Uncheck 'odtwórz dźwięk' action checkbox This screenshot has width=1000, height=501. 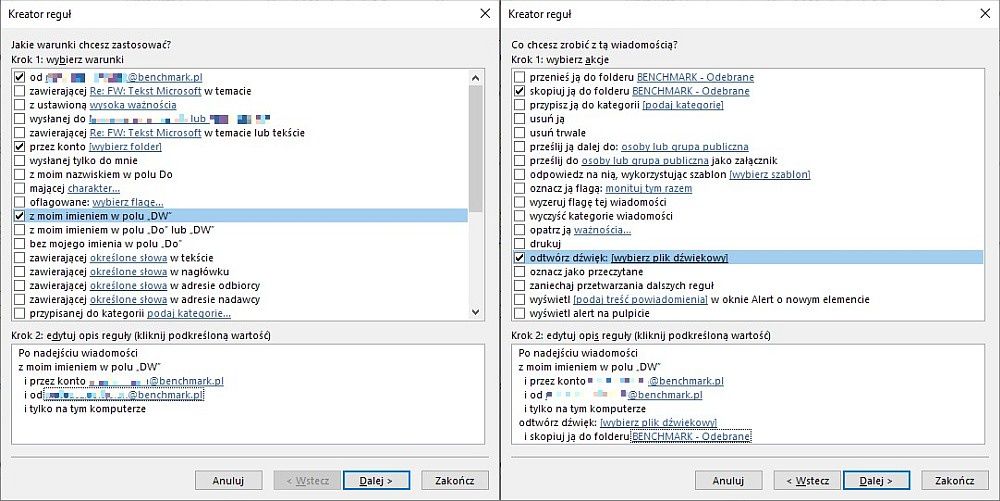coord(520,258)
